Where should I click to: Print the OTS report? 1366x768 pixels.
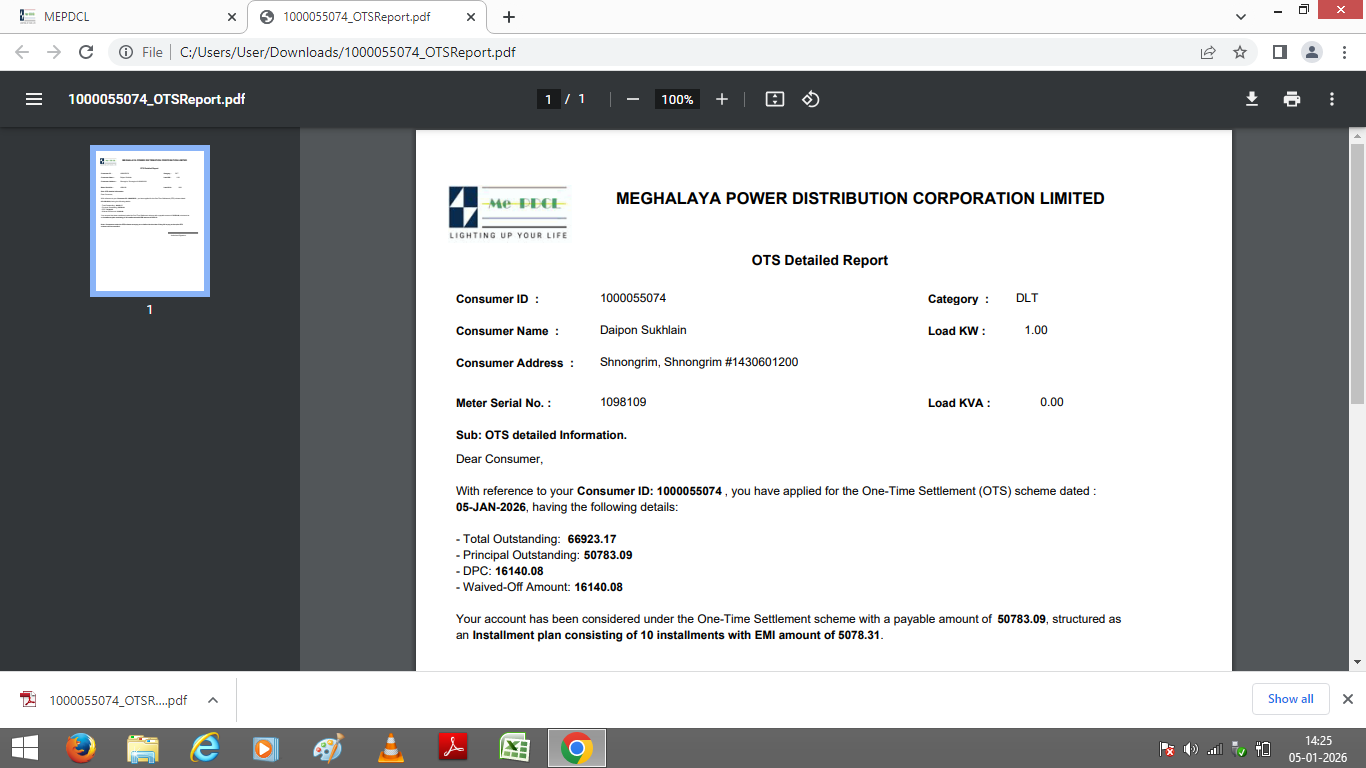click(x=1292, y=99)
